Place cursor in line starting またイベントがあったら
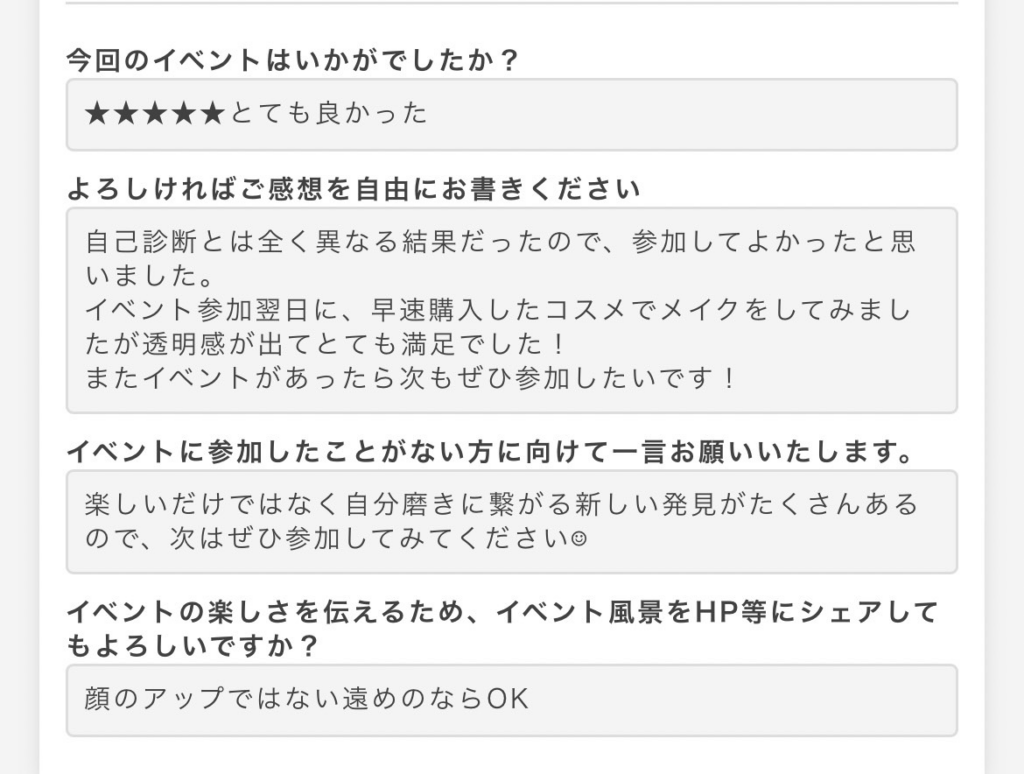Viewport: 1024px width, 774px height. click(411, 378)
